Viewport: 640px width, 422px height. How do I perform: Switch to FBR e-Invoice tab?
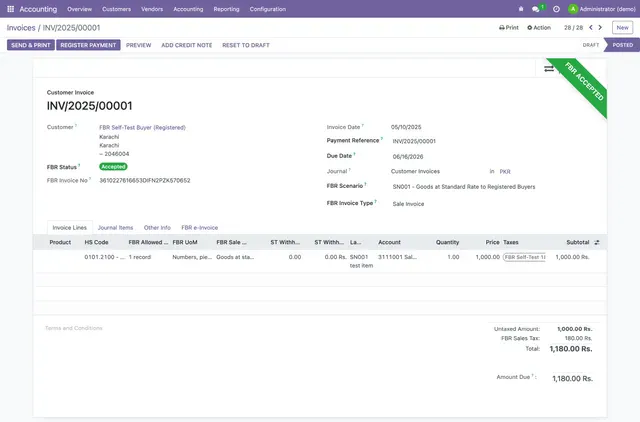[200, 228]
